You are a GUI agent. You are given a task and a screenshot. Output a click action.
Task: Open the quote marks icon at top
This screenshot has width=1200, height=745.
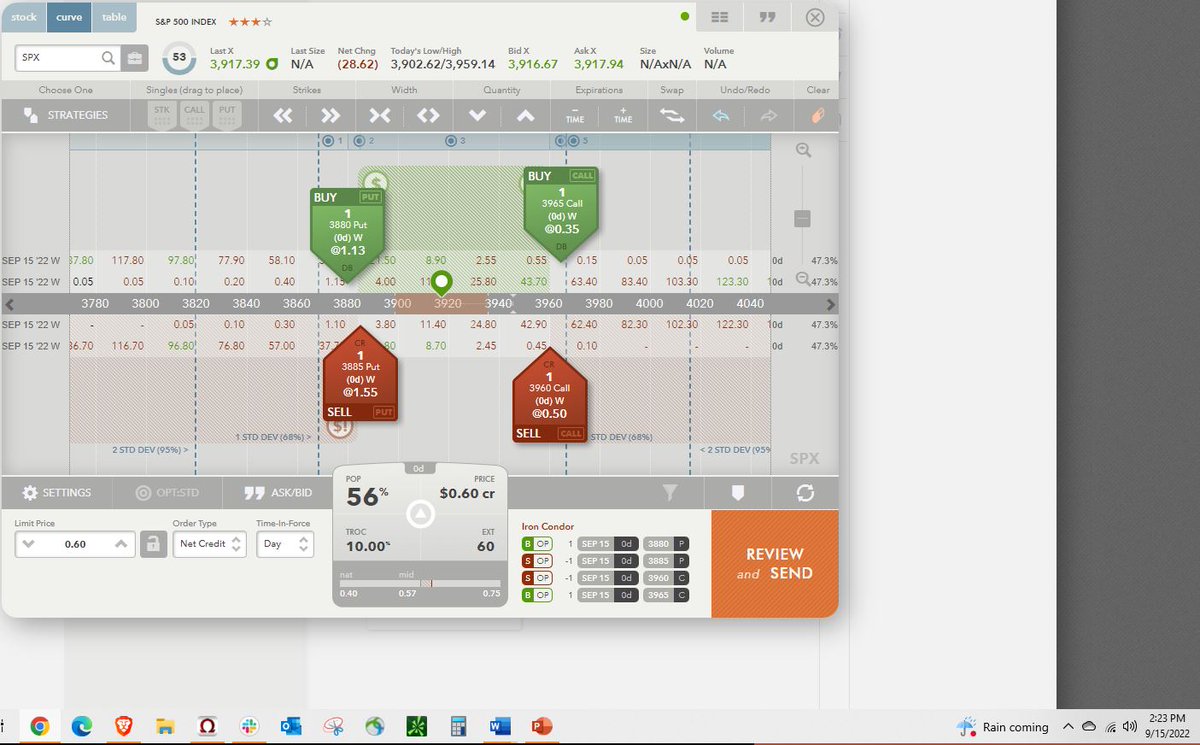[x=768, y=17]
